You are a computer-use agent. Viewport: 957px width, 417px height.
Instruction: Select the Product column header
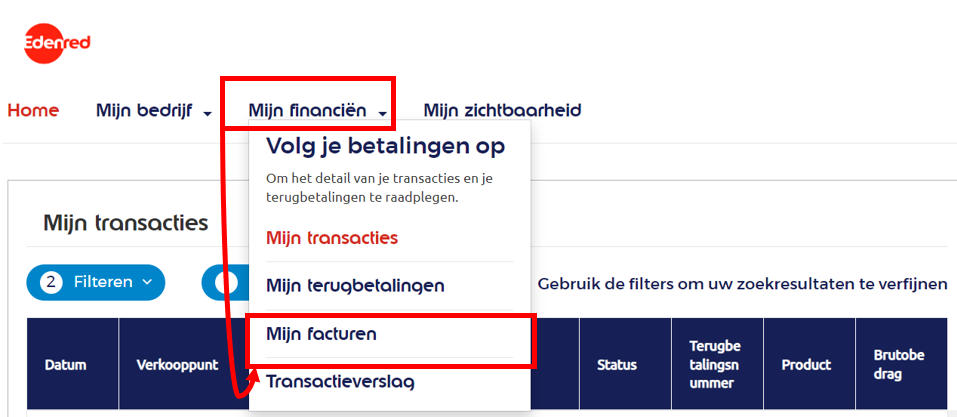[x=806, y=364]
